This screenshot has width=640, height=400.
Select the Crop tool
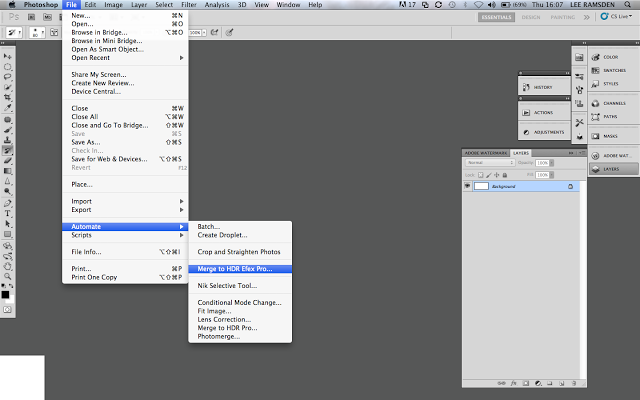coord(7,97)
